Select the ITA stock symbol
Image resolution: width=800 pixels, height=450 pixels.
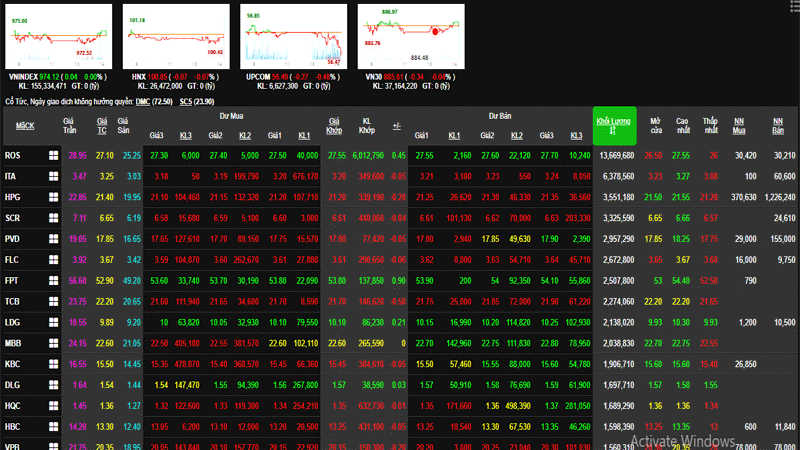pos(11,177)
